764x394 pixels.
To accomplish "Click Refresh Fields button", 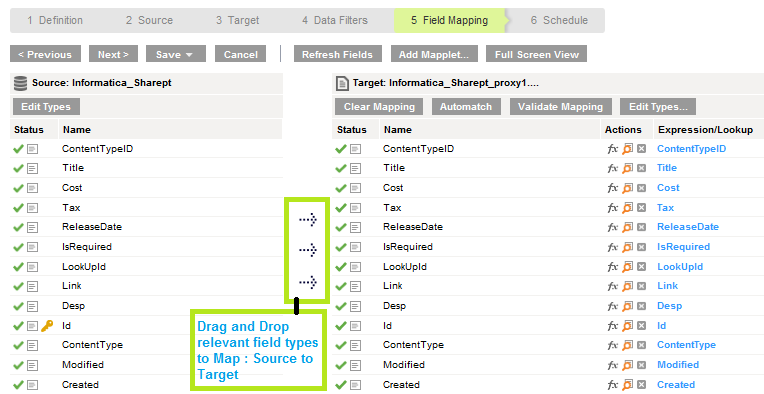I will click(337, 54).
